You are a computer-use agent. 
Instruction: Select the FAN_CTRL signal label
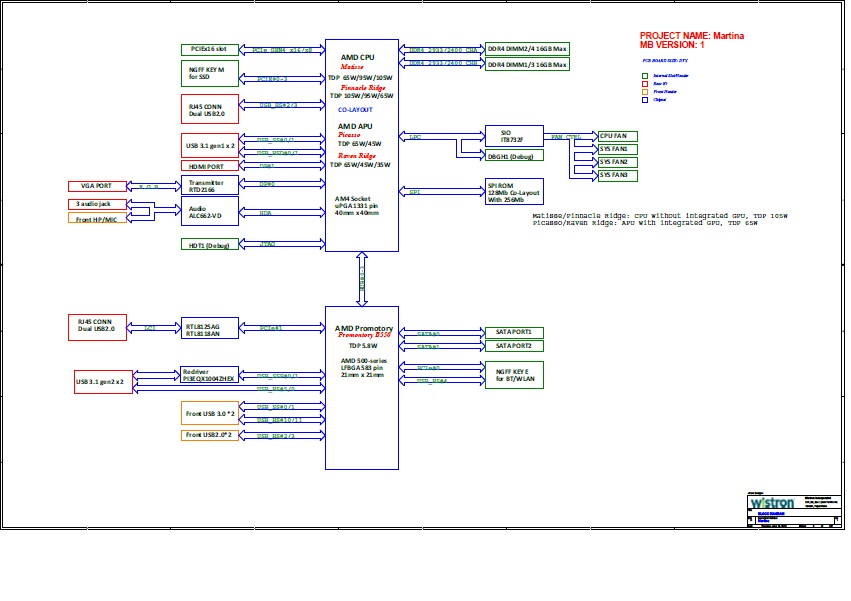[566, 137]
